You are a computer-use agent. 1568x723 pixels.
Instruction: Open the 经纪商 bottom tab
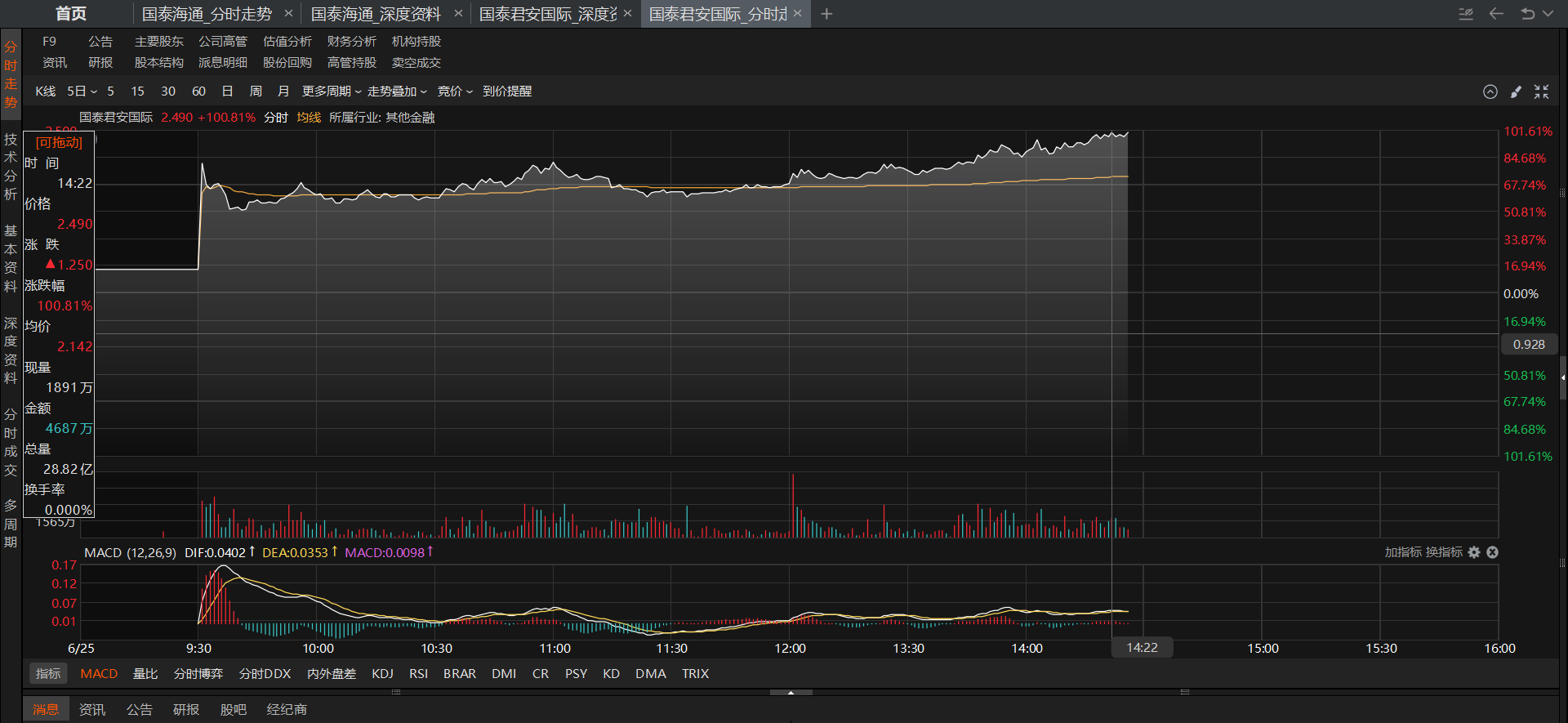pos(287,709)
